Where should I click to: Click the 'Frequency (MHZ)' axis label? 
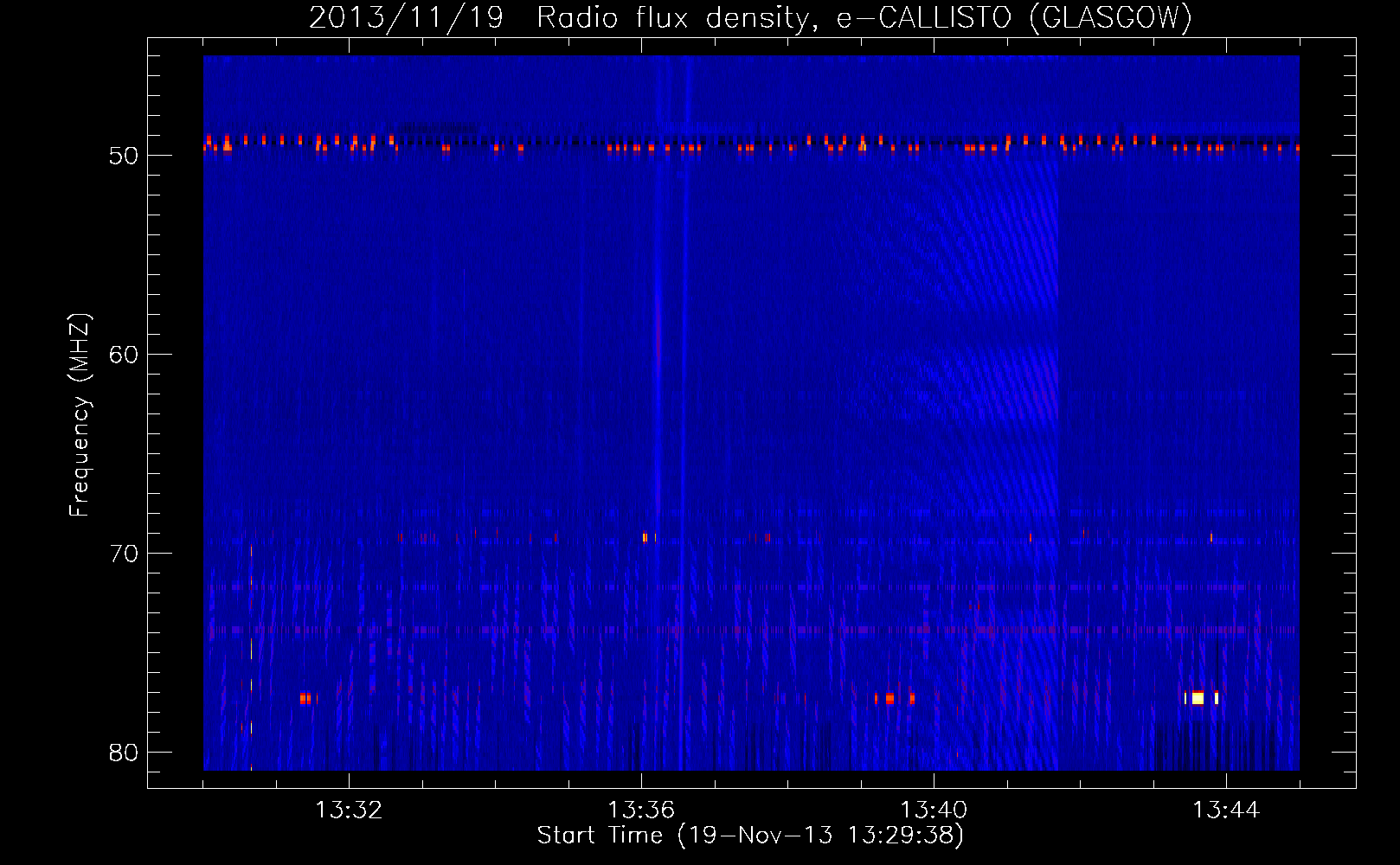[x=80, y=415]
